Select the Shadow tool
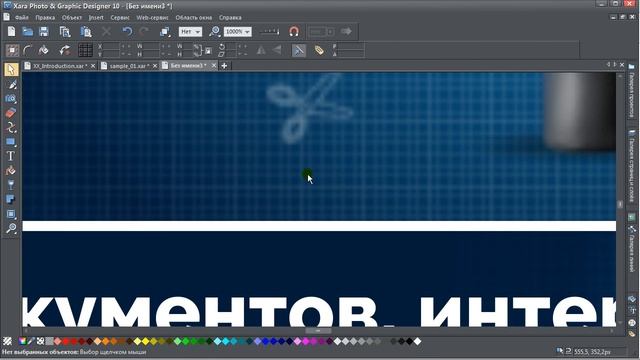This screenshot has width=640, height=360. click(11, 199)
